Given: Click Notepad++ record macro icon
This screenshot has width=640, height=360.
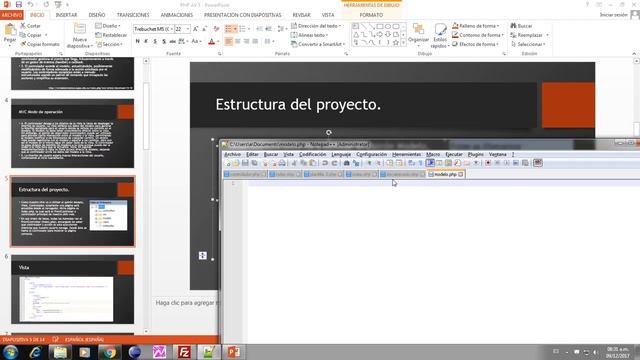Looking at the screenshot, I should click(488, 163).
